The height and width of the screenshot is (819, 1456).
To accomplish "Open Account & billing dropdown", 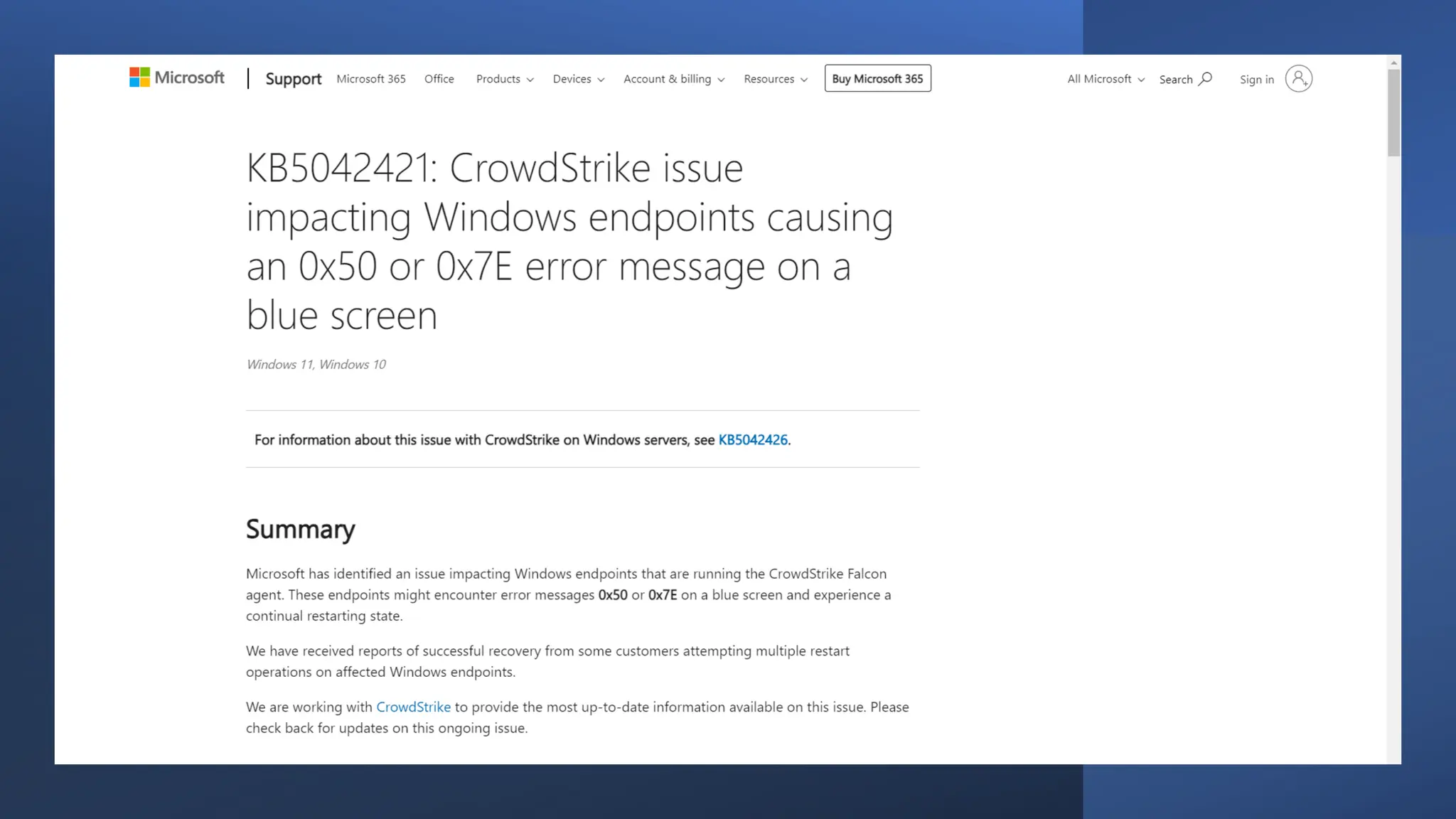I will click(x=673, y=79).
